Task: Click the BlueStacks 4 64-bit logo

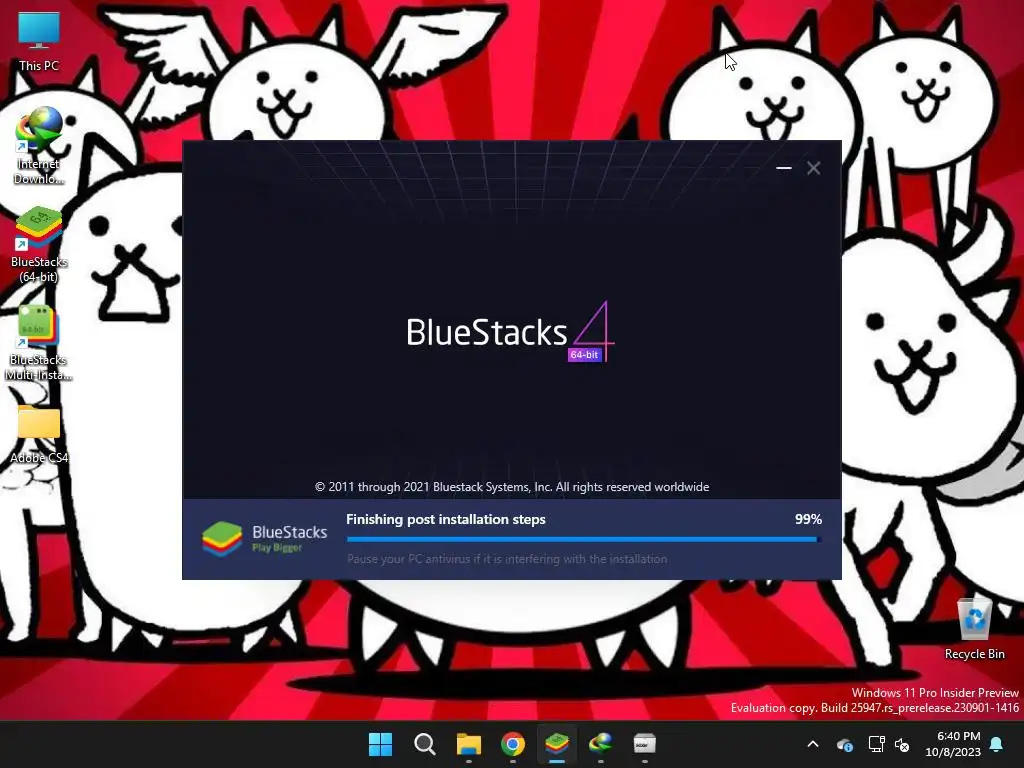Action: click(510, 332)
